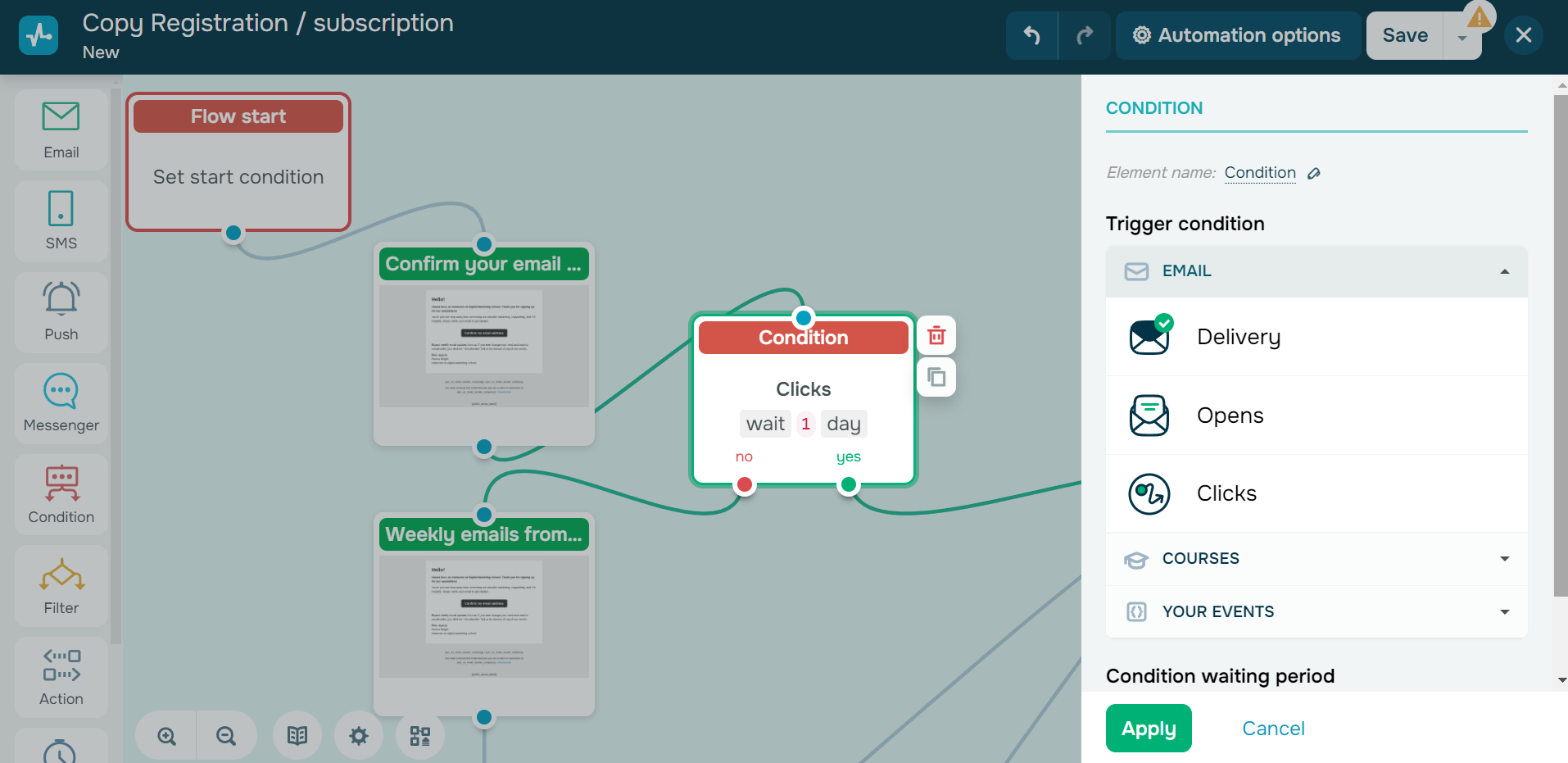The image size is (1568, 763).
Task: Click the Flow start output connector
Action: tap(233, 233)
